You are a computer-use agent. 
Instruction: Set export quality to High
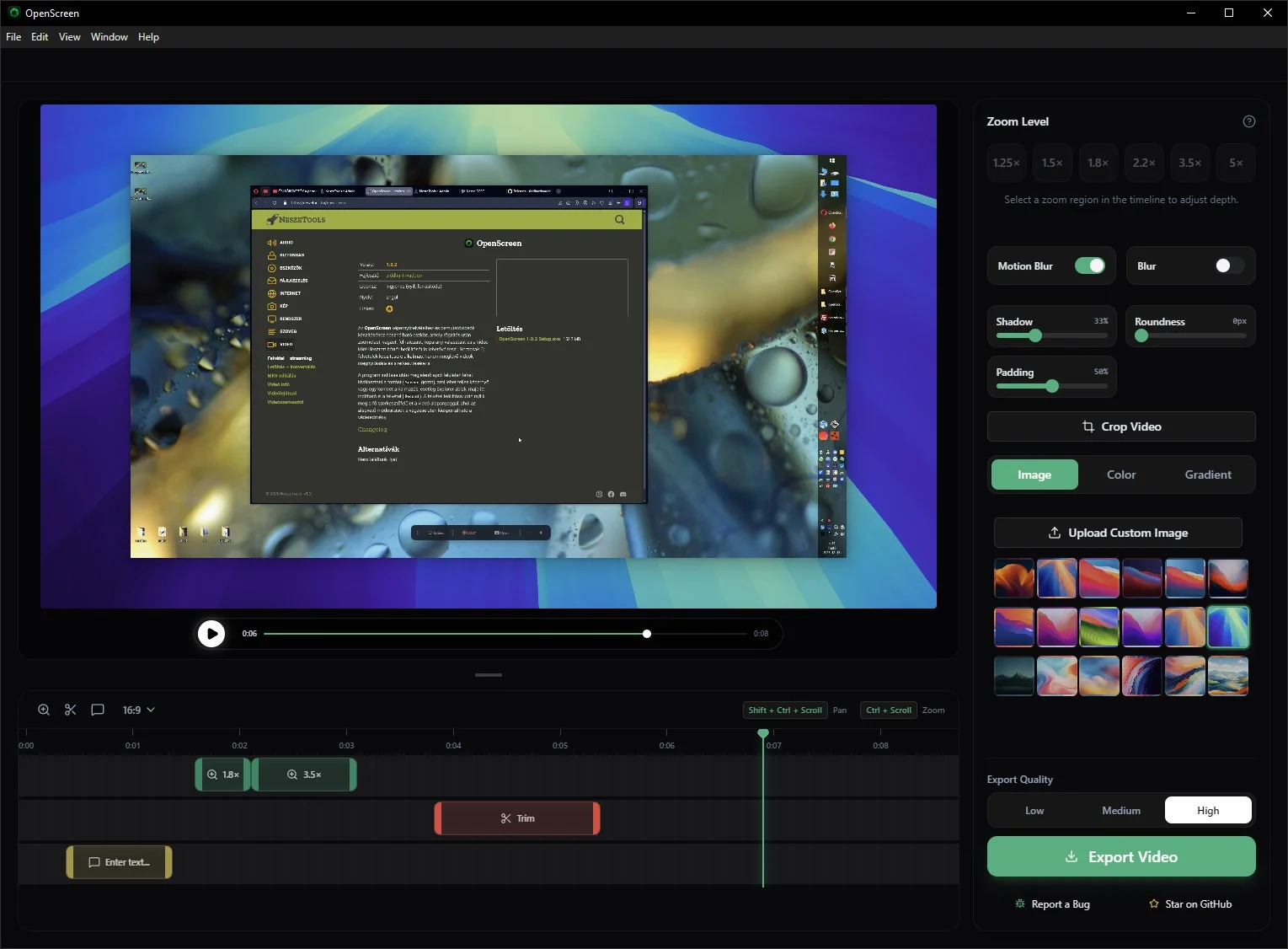point(1208,810)
